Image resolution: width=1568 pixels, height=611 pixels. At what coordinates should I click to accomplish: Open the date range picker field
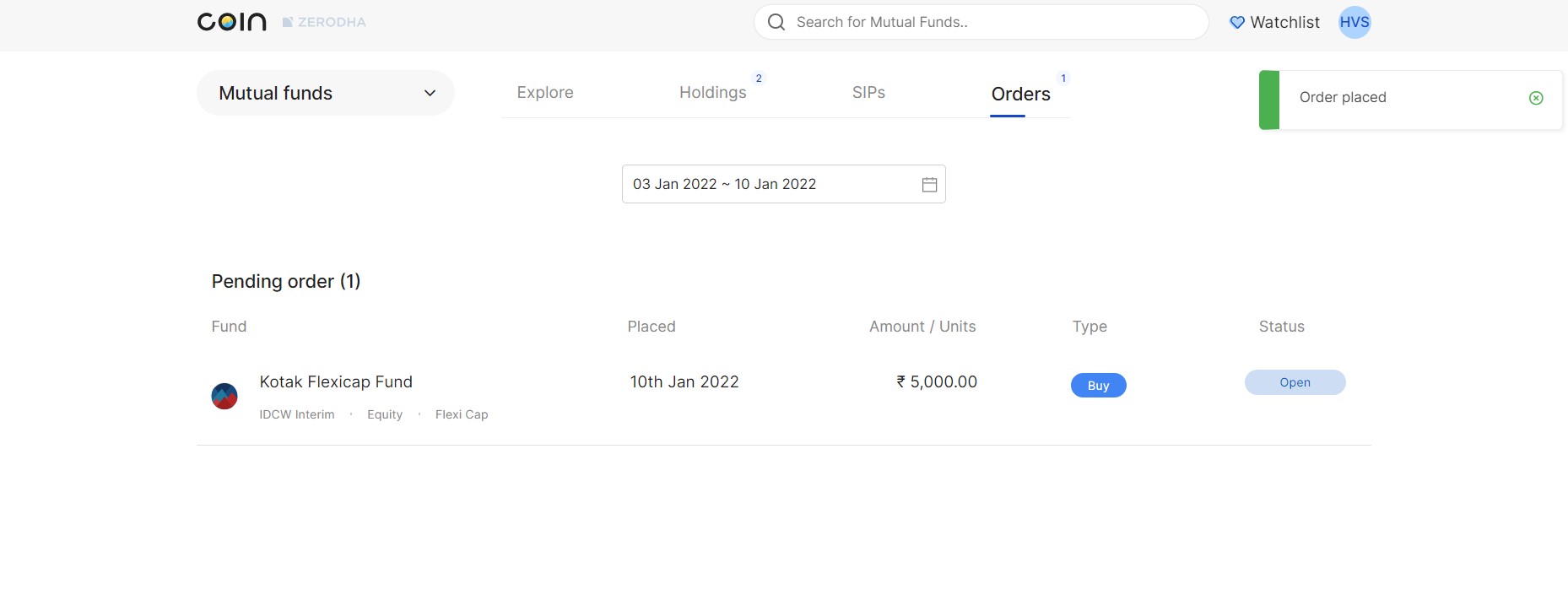[x=783, y=184]
